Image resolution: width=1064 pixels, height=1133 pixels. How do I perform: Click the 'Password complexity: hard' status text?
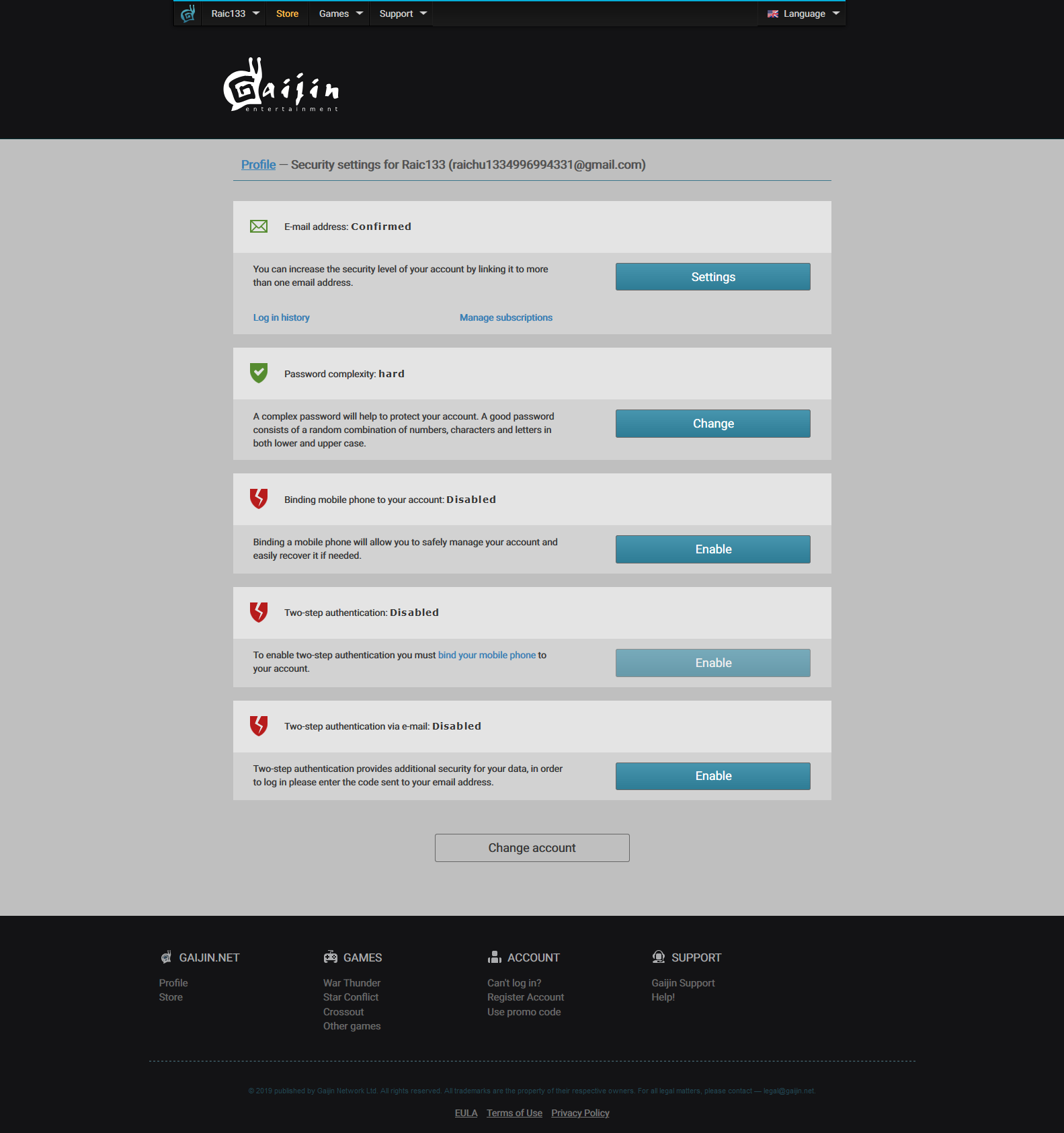click(344, 374)
